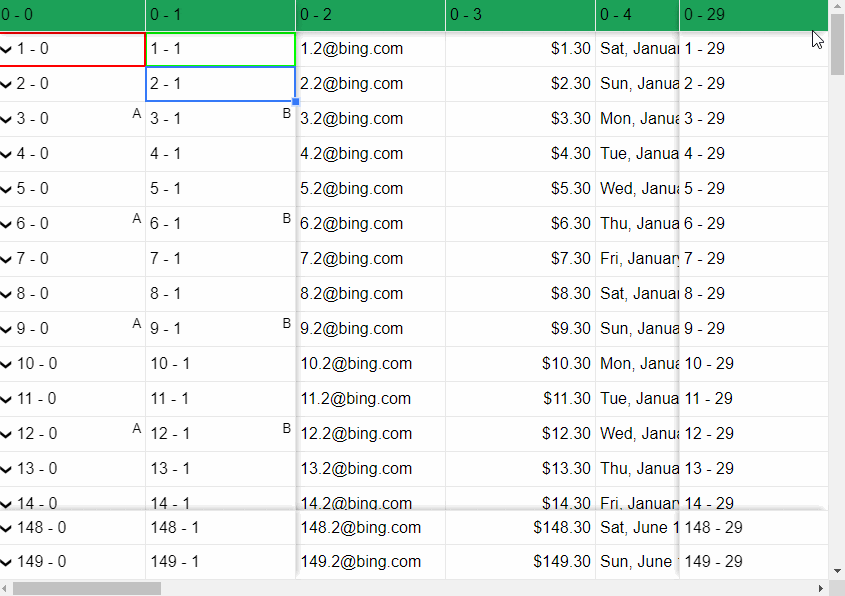
Task: Click the vertical scrollbar up arrow
Action: tap(837, 7)
